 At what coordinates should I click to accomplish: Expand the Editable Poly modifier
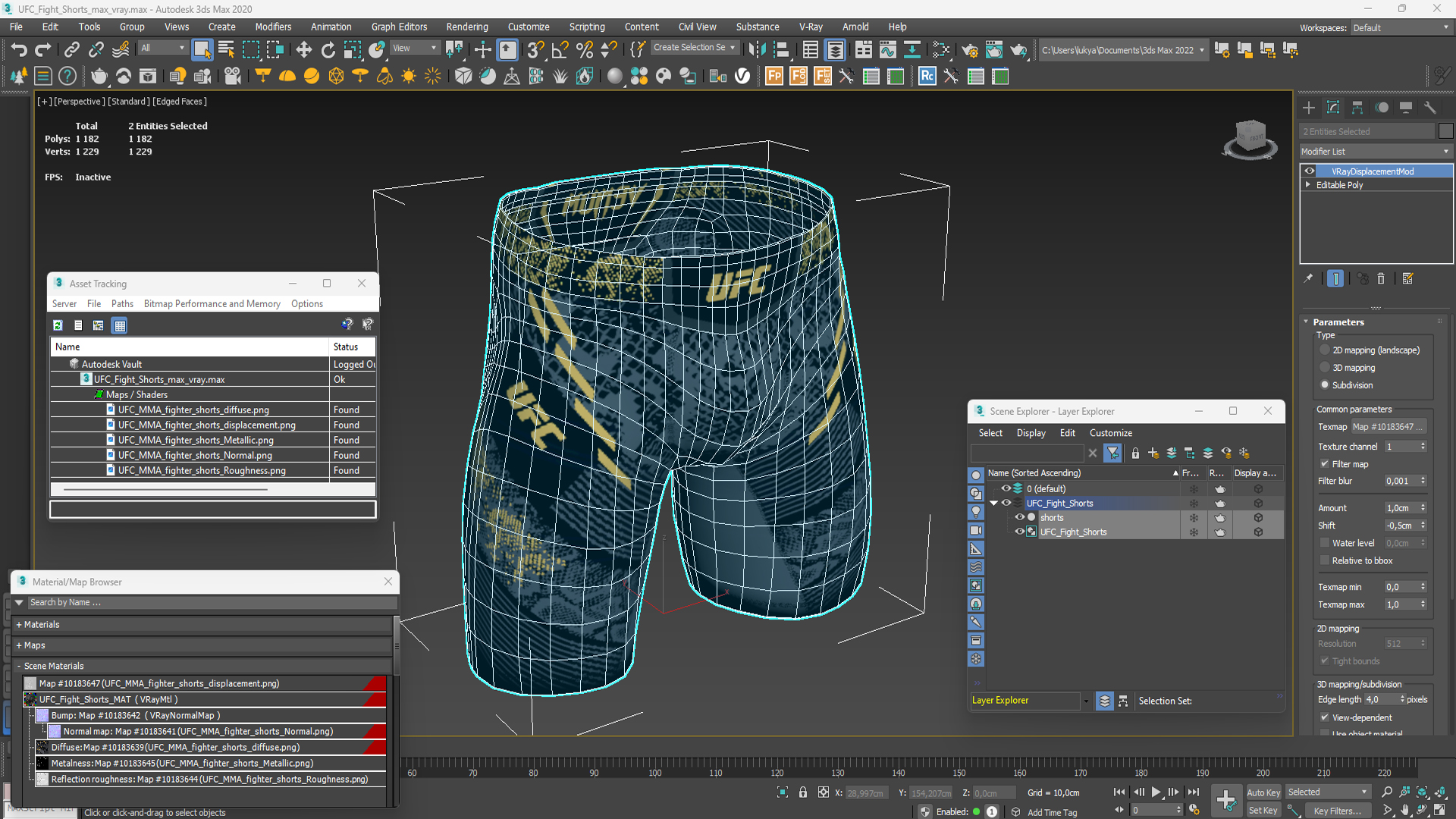point(1308,185)
